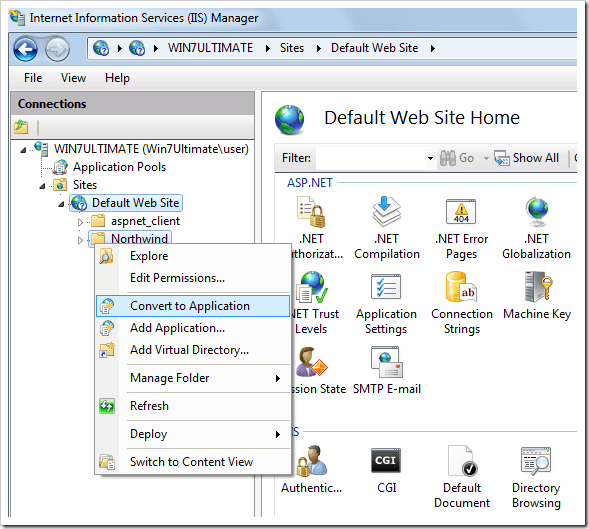Choose Add Virtual Directory entry
The height and width of the screenshot is (529, 589).
193,350
